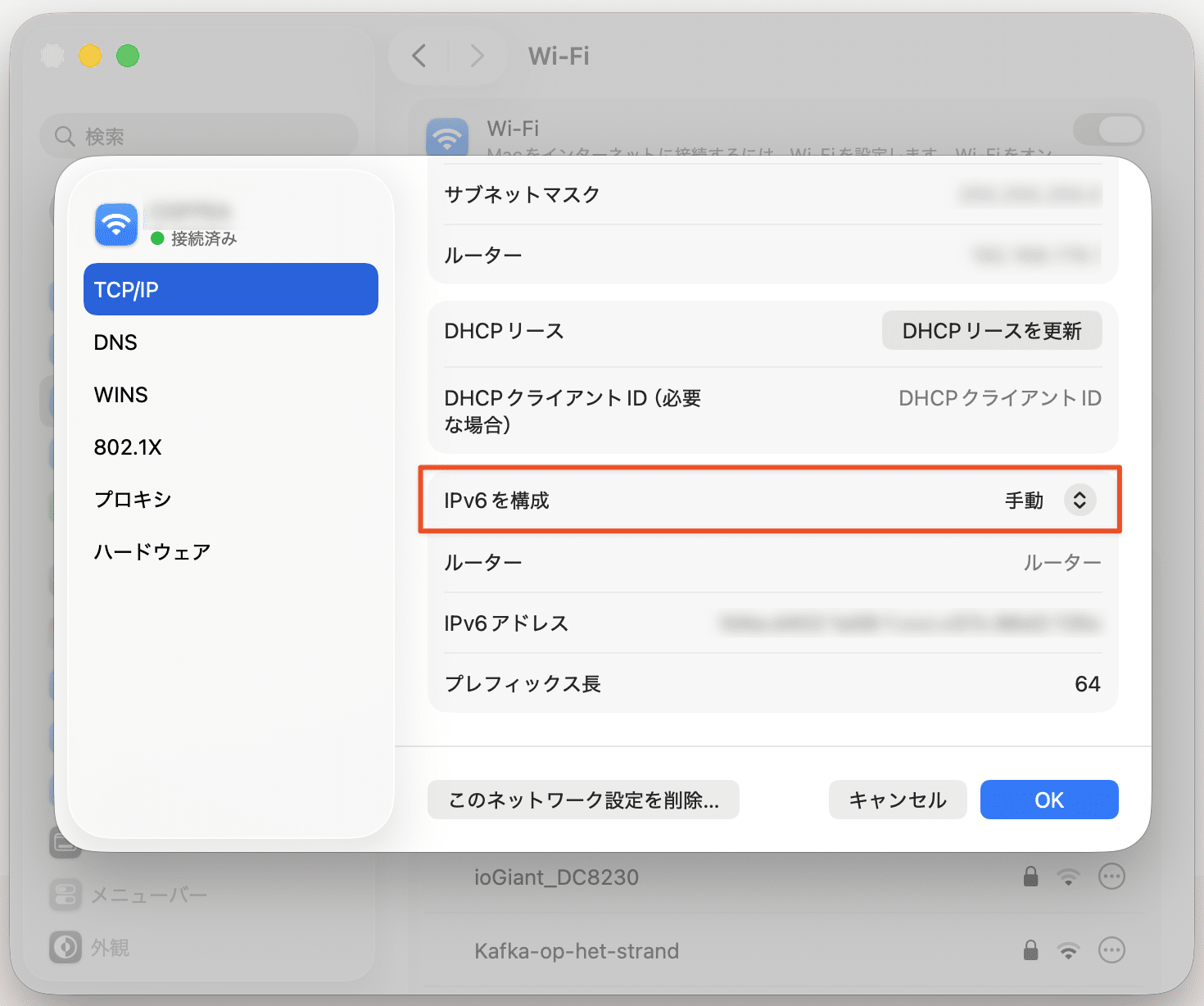The image size is (1204, 1006).
Task: Open the 802.1X tab
Action: point(230,446)
